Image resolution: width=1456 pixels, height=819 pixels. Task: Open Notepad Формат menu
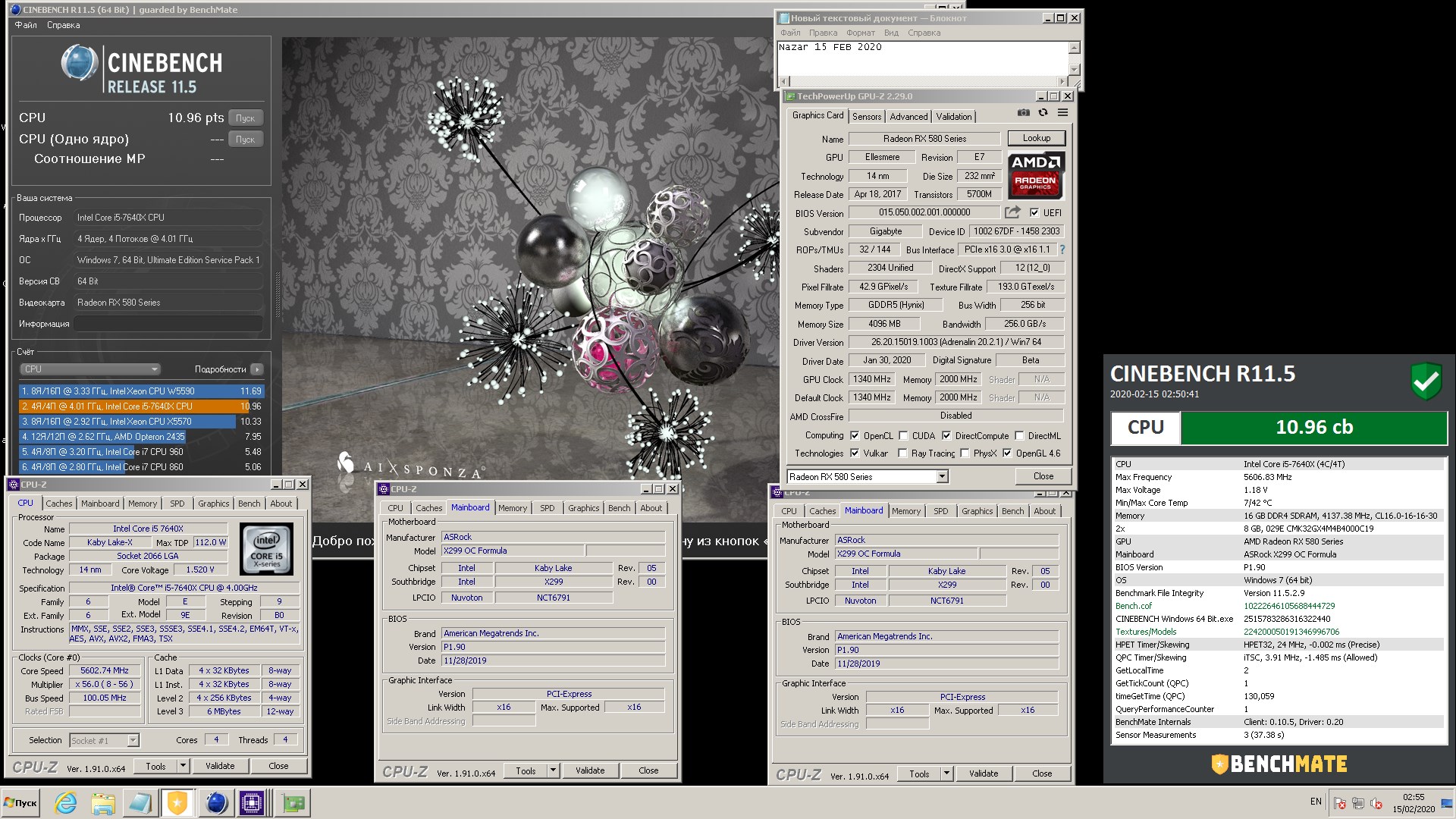coord(861,33)
